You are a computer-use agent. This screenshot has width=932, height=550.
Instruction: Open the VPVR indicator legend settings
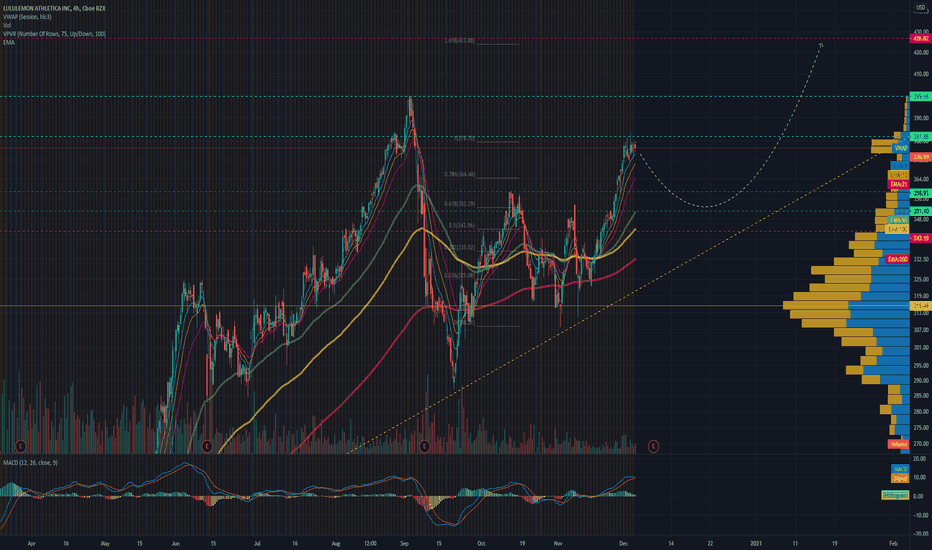54,34
